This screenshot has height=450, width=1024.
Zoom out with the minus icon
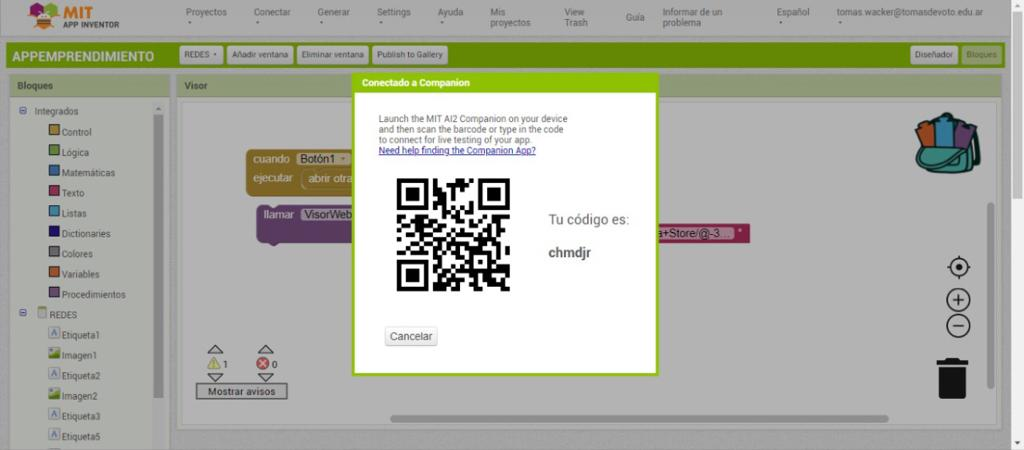click(958, 326)
